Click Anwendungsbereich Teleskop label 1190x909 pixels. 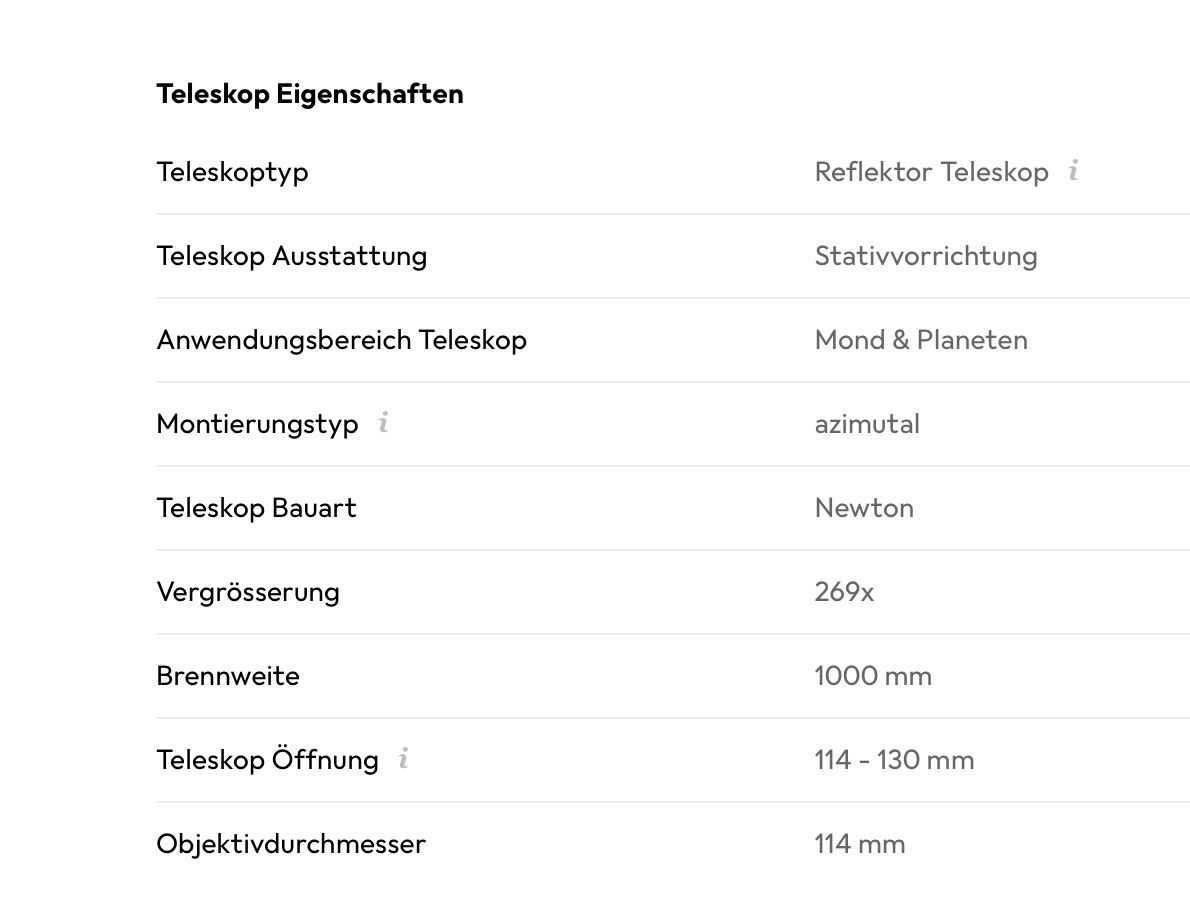point(342,341)
